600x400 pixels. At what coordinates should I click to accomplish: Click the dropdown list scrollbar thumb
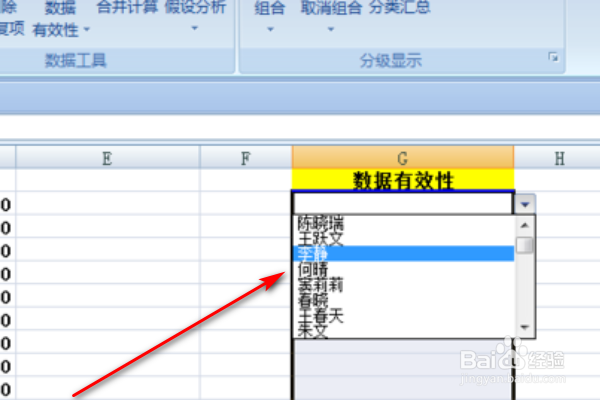coord(525,245)
